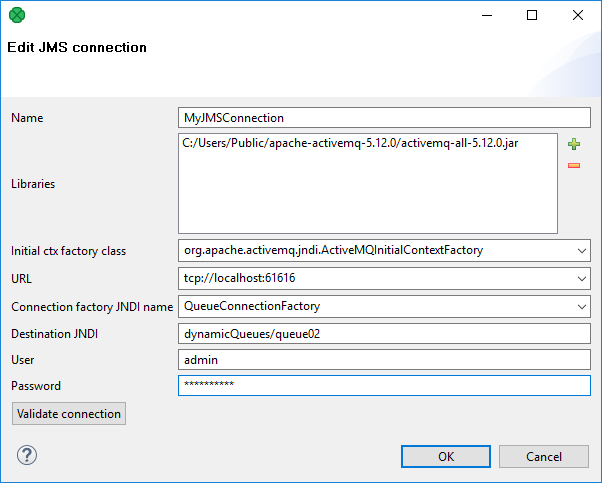Maximize the Edit JMS connection dialog
The image size is (602, 483).
(532, 15)
